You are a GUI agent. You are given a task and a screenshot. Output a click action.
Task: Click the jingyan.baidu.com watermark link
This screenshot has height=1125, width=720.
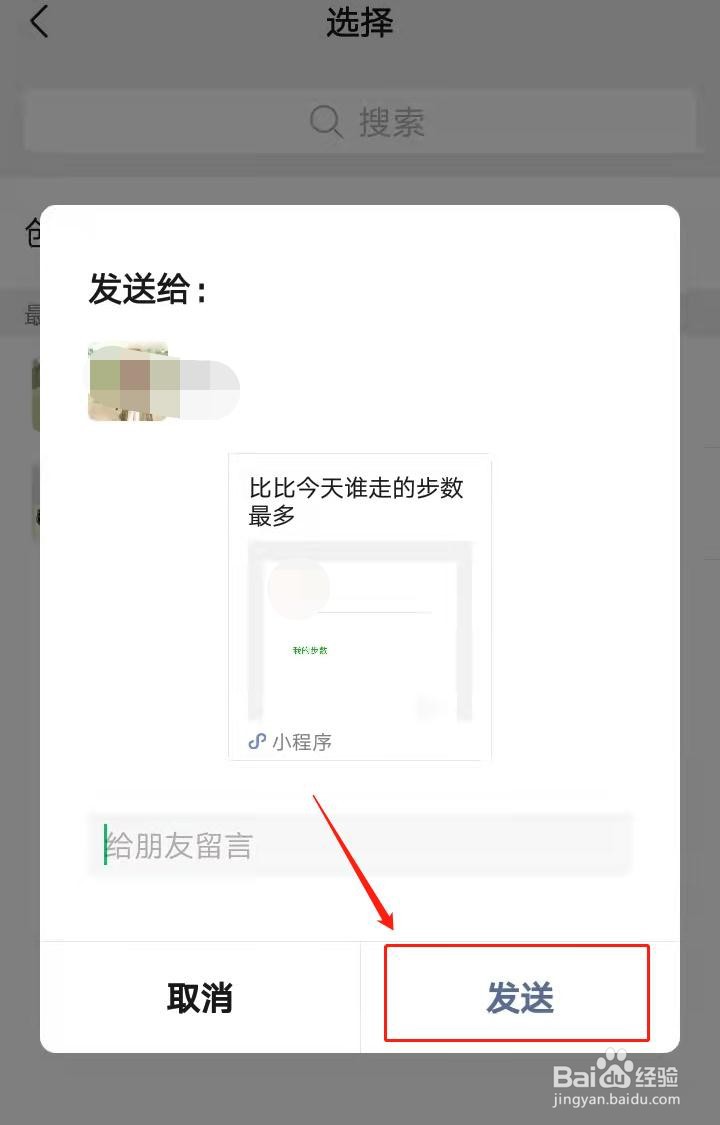[616, 1099]
